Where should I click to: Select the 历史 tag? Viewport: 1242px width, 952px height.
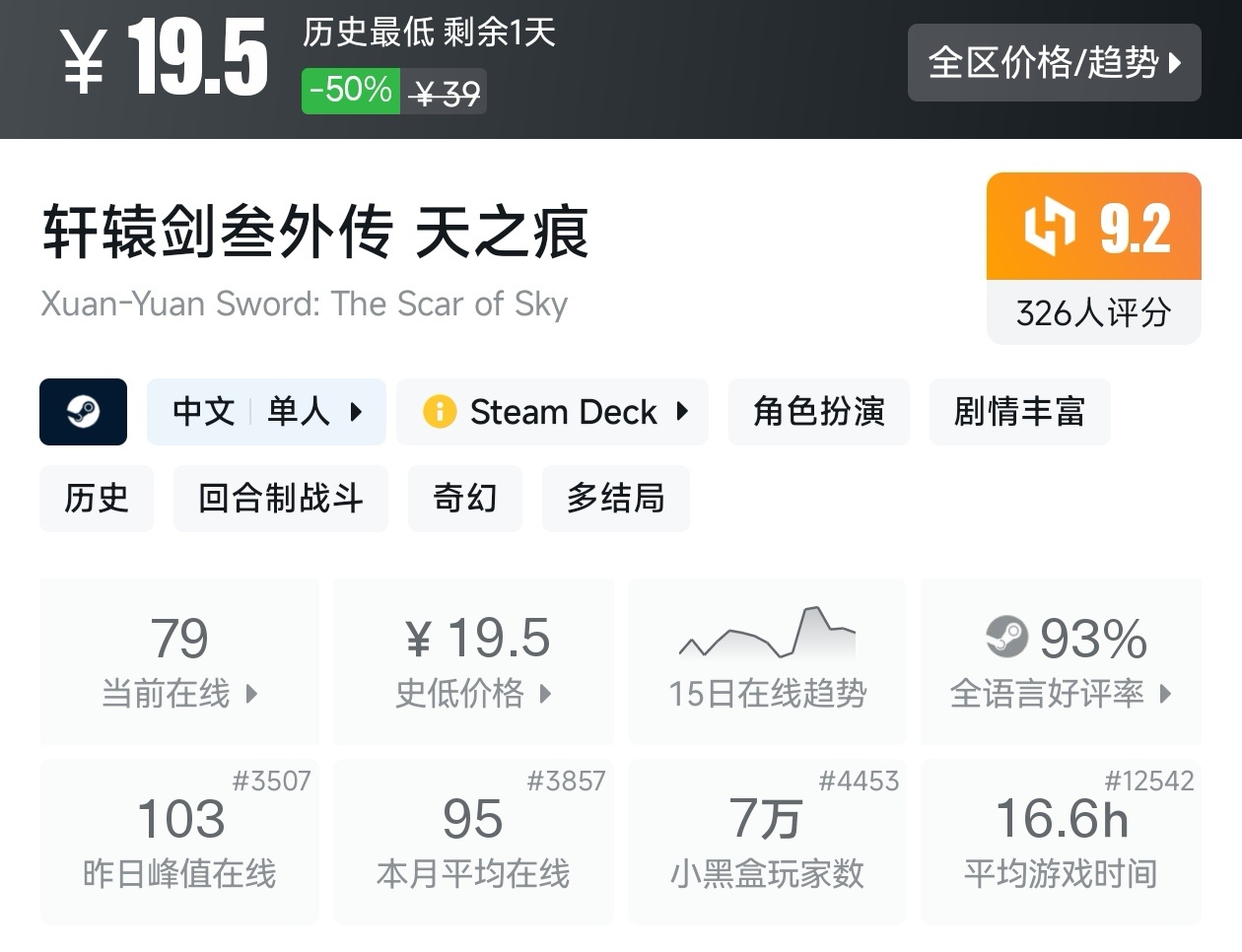pyautogui.click(x=97, y=499)
